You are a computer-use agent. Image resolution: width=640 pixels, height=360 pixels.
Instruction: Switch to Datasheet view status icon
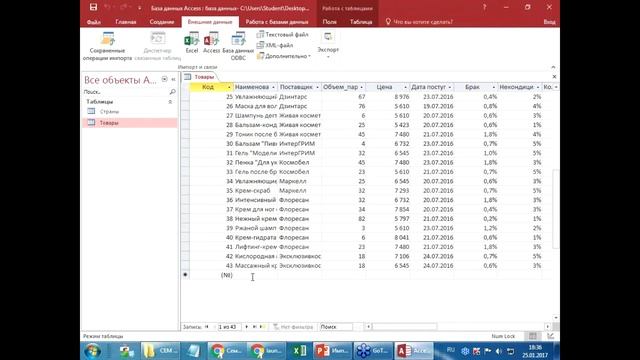tap(533, 336)
